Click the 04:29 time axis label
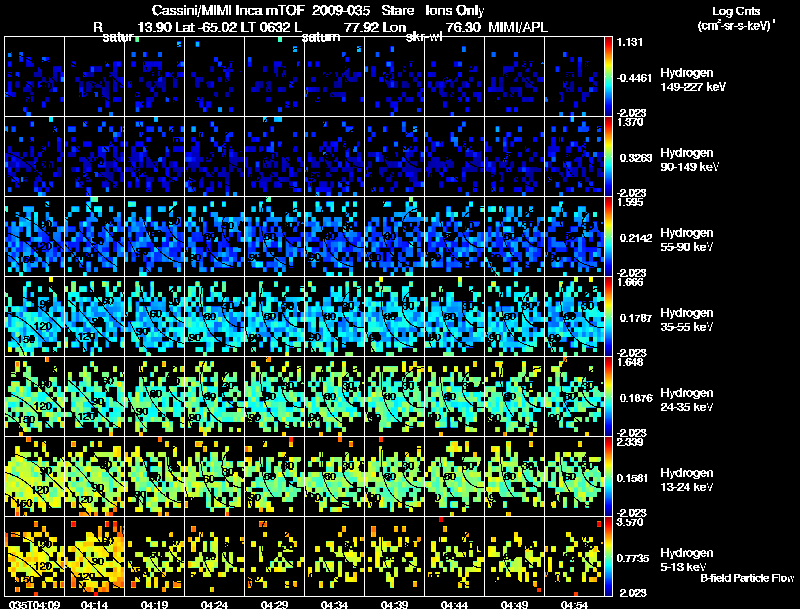The image size is (800, 609). coord(274,605)
